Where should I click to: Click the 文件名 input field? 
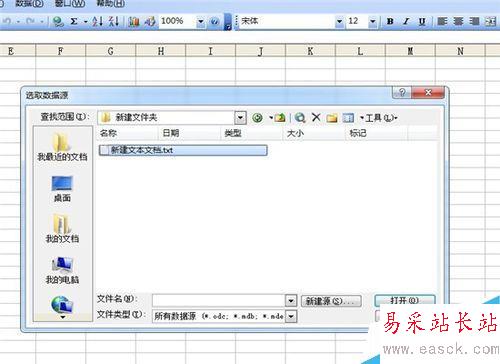tap(219, 301)
